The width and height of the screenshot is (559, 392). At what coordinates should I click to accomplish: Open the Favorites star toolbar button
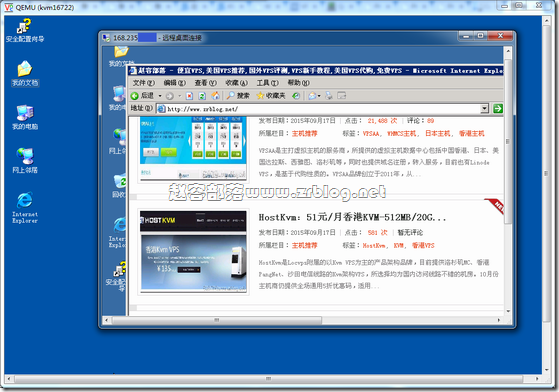pyautogui.click(x=271, y=96)
